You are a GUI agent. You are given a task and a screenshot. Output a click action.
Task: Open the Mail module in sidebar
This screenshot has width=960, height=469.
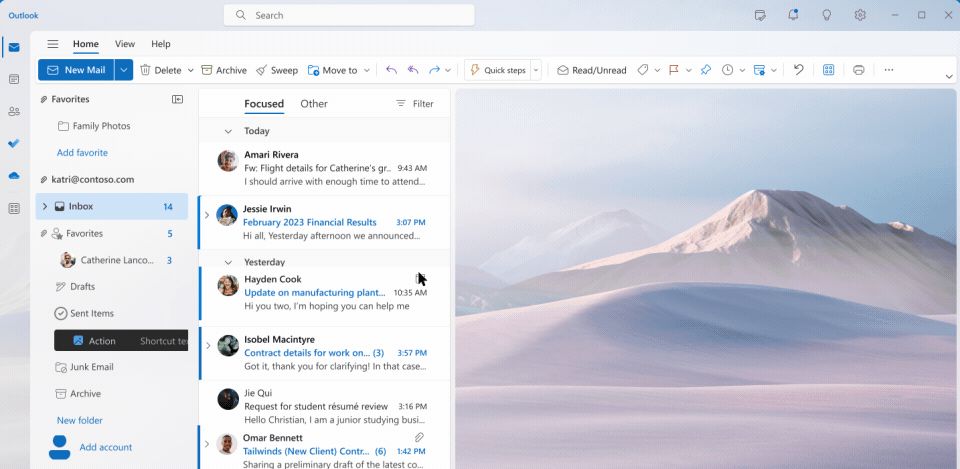point(13,48)
